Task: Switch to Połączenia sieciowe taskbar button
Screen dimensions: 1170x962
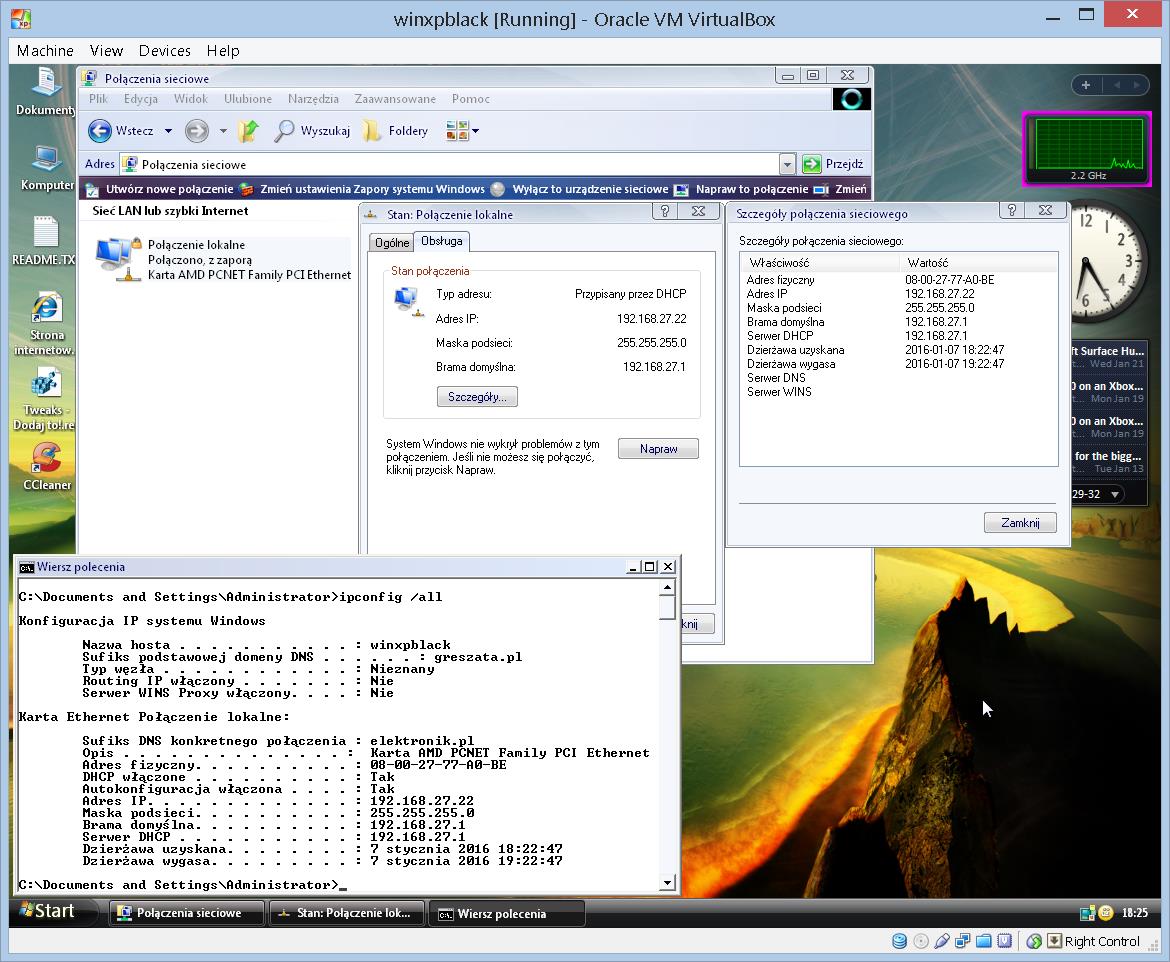Action: click(187, 913)
